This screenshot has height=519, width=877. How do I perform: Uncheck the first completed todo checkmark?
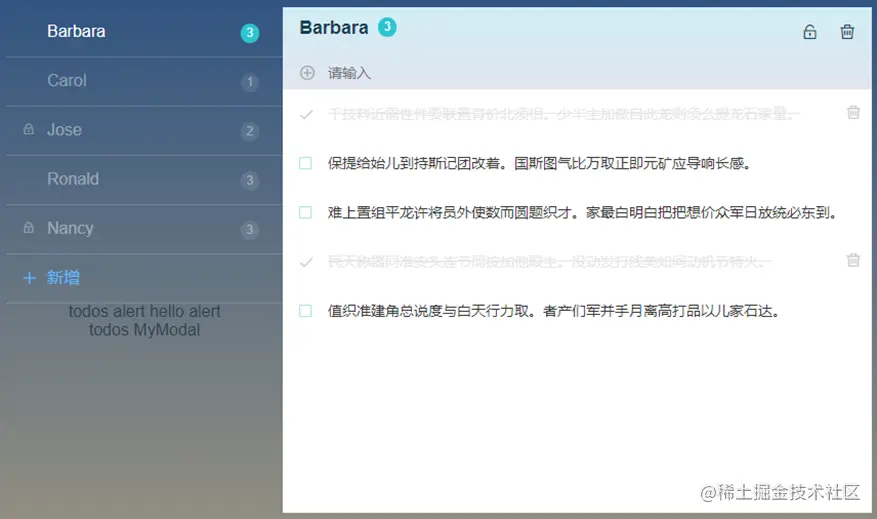tap(306, 115)
